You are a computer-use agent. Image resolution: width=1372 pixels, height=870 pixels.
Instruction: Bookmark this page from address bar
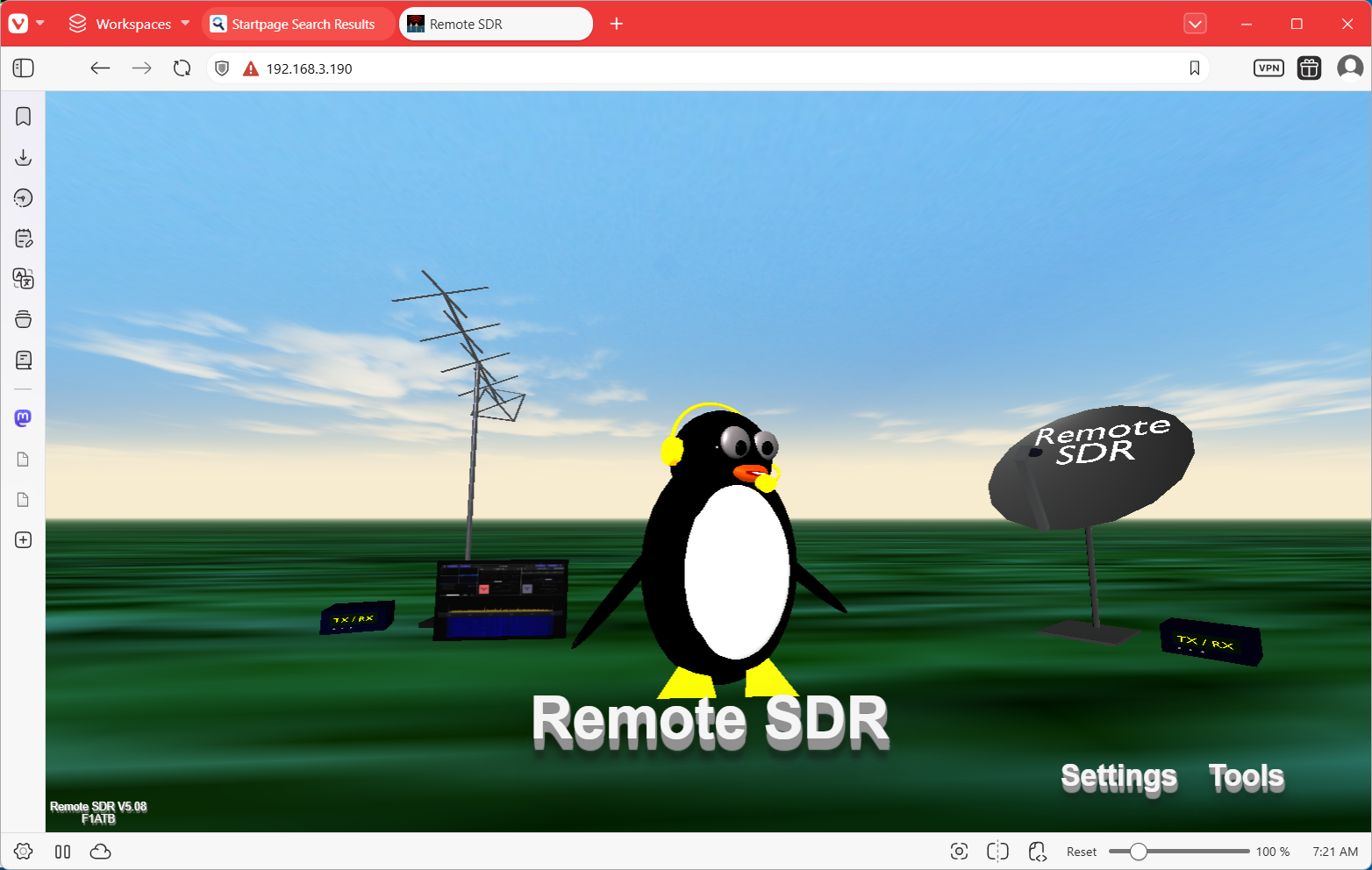(1194, 68)
